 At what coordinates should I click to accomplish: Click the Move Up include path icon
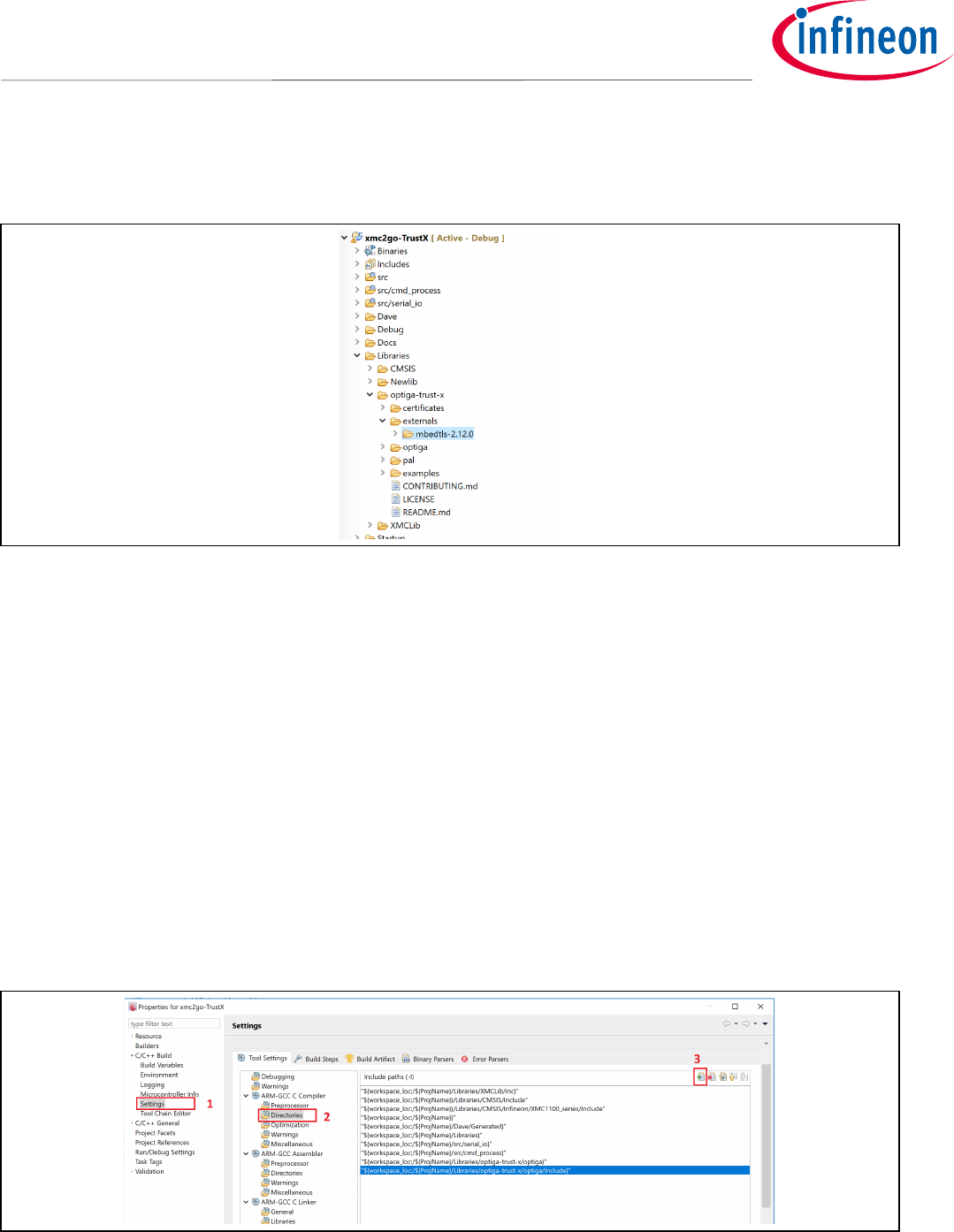point(733,1076)
